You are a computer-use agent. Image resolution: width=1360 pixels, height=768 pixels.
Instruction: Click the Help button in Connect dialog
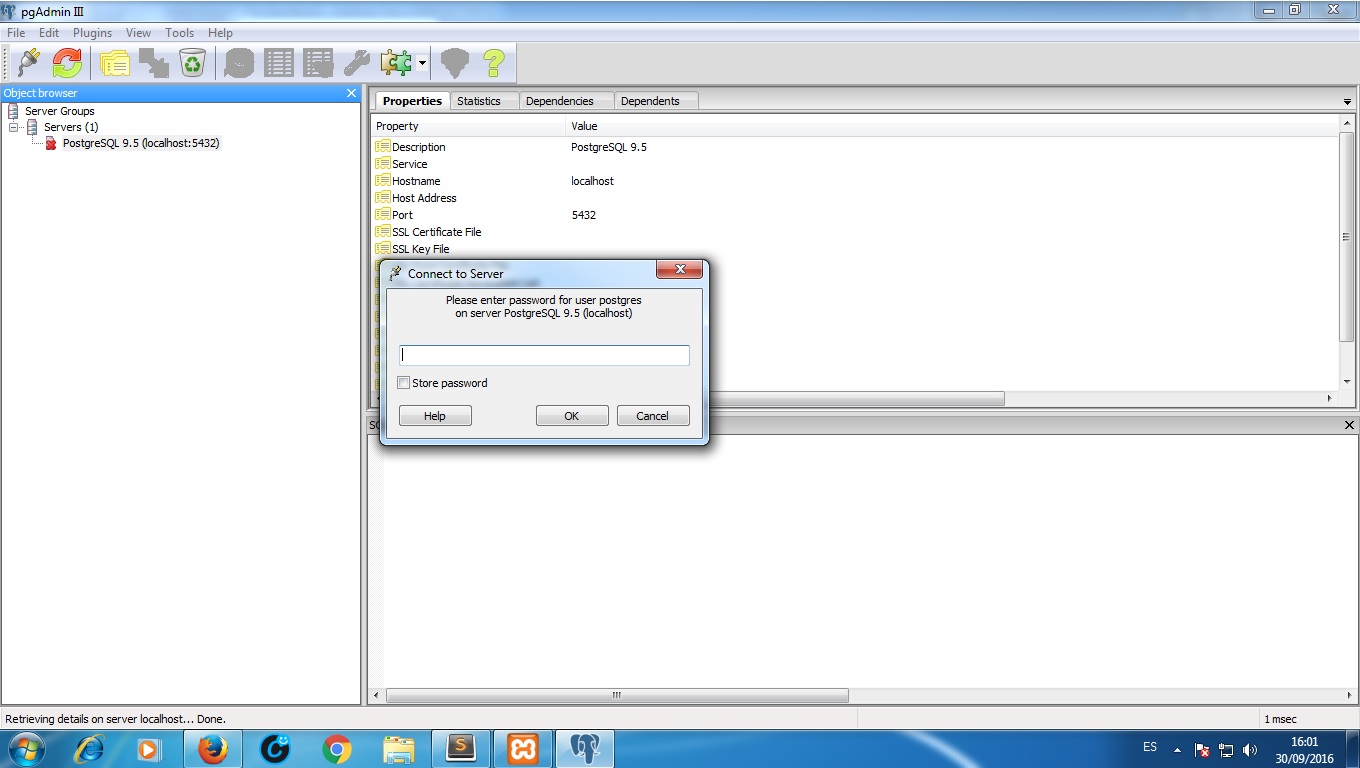435,416
